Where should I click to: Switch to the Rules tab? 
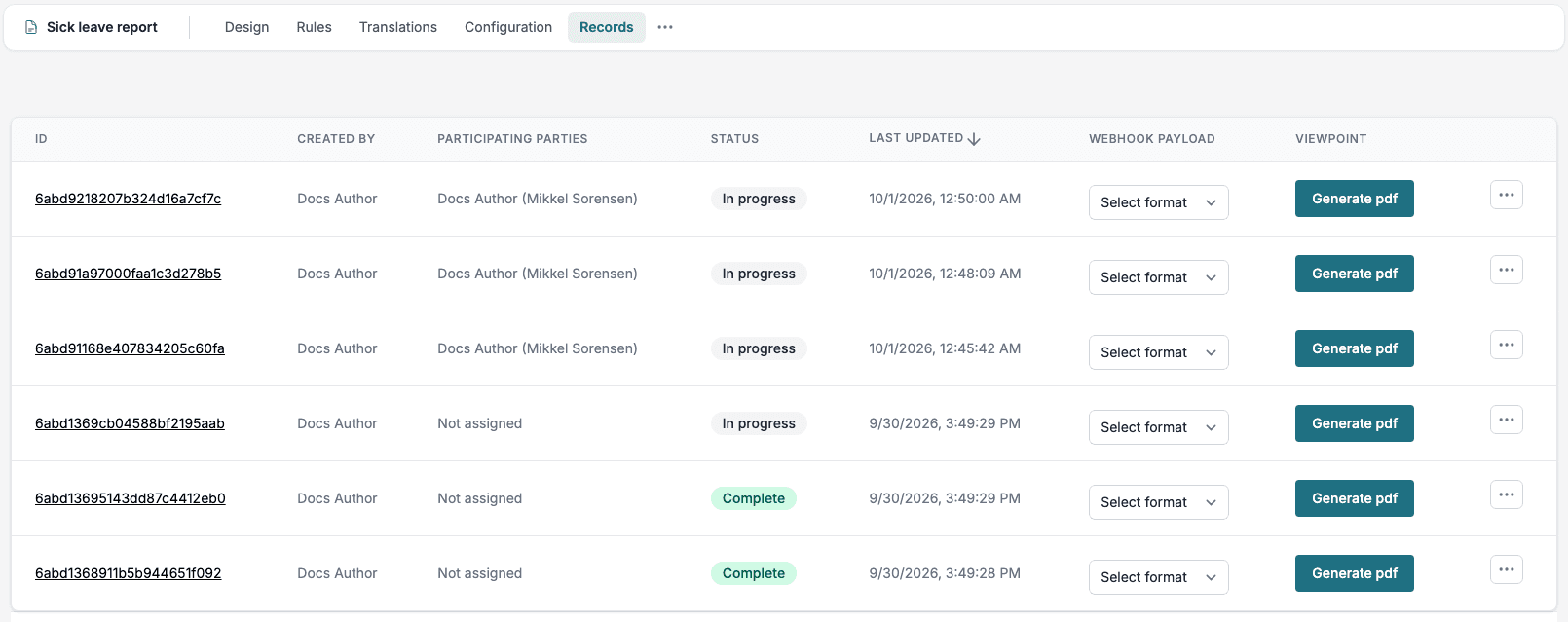315,27
